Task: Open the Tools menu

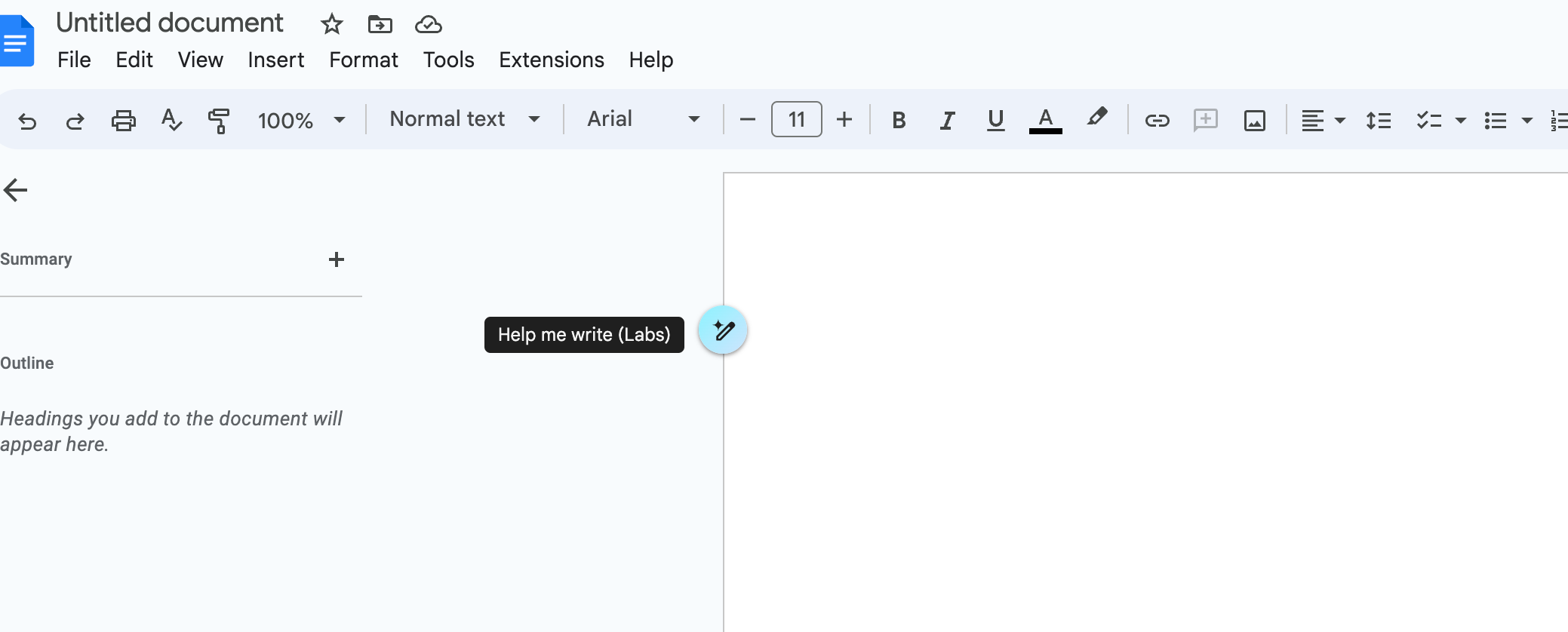Action: (448, 60)
